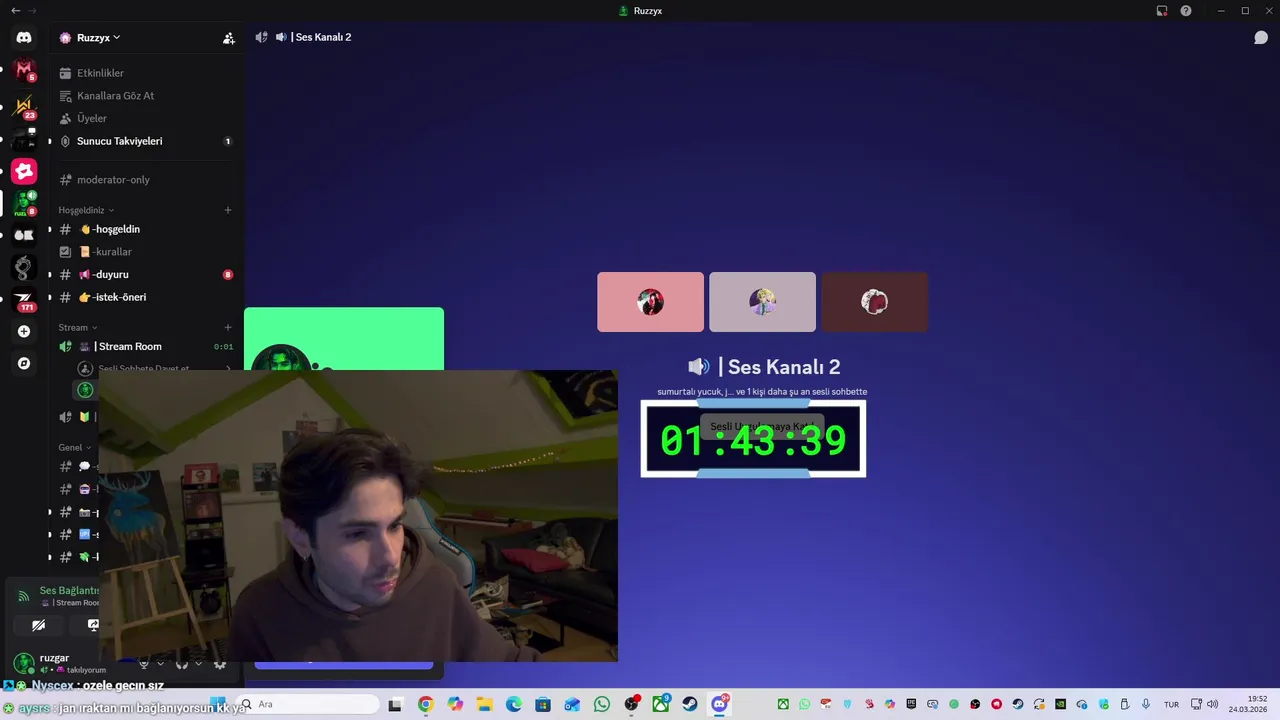This screenshot has height=720, width=1280.
Task: Open the hoşgeldin text channel
Action: (146, 229)
